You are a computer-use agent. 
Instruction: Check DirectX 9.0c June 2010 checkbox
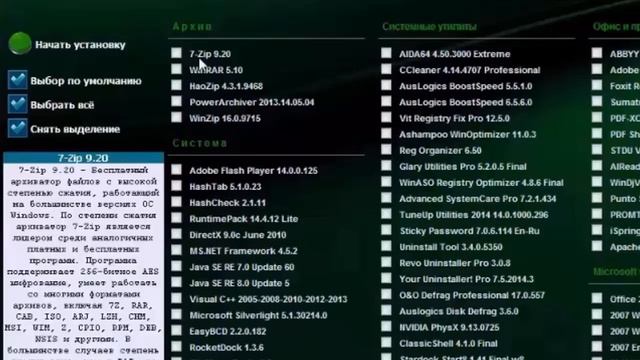pos(176,234)
